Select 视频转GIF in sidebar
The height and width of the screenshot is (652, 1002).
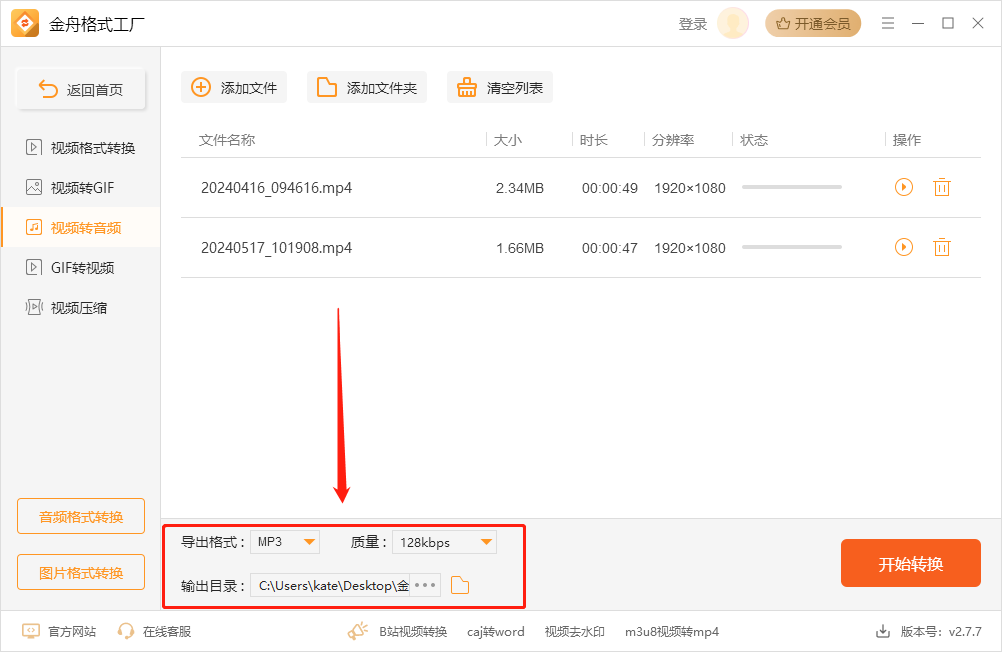81,188
